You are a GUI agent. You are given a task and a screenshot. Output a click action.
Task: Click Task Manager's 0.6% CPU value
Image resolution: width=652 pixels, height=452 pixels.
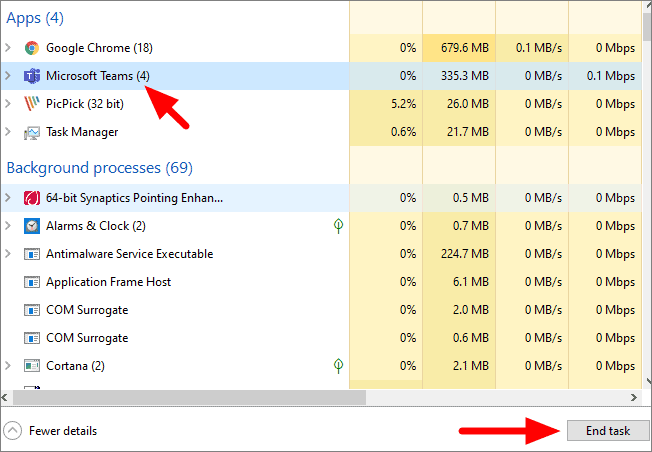(x=403, y=132)
